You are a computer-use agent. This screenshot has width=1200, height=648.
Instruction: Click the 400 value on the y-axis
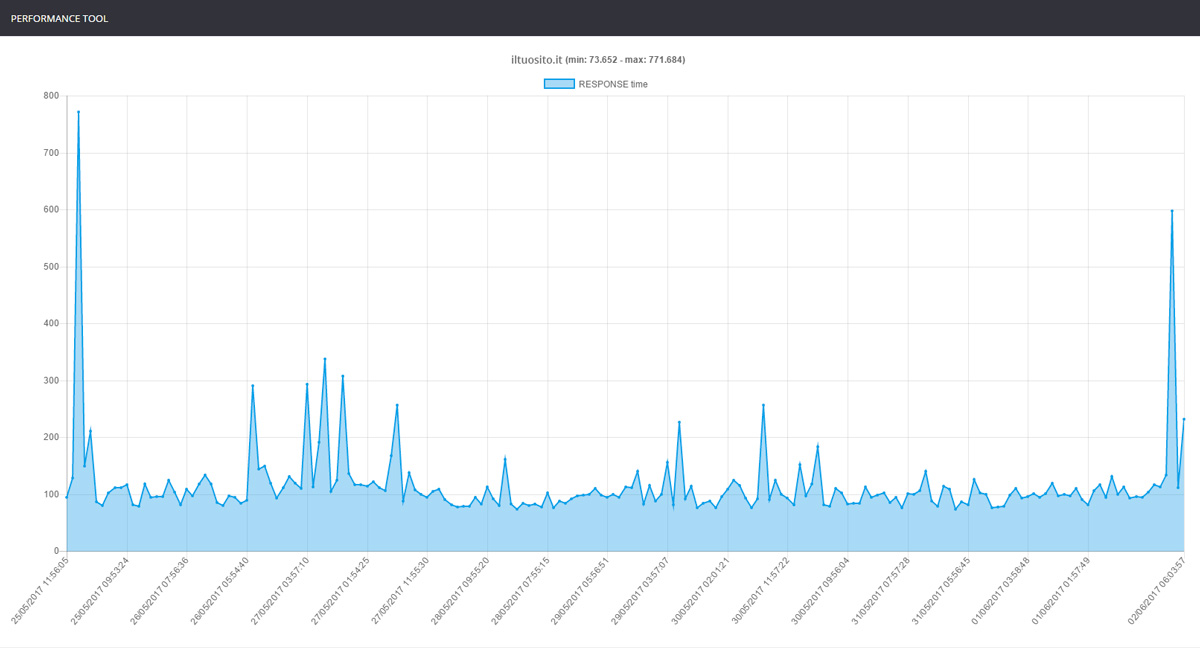pyautogui.click(x=51, y=324)
